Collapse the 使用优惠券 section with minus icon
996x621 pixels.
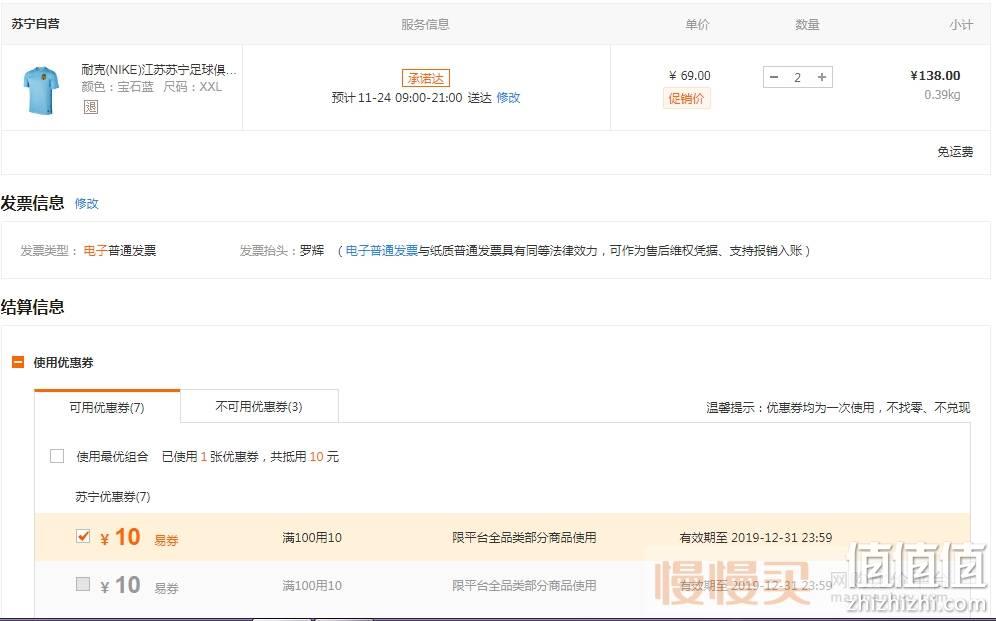point(18,362)
